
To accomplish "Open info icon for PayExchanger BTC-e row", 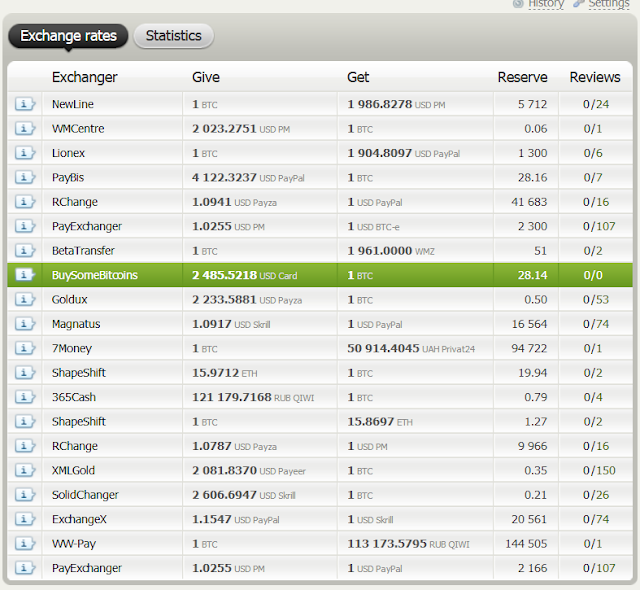I will click(25, 226).
